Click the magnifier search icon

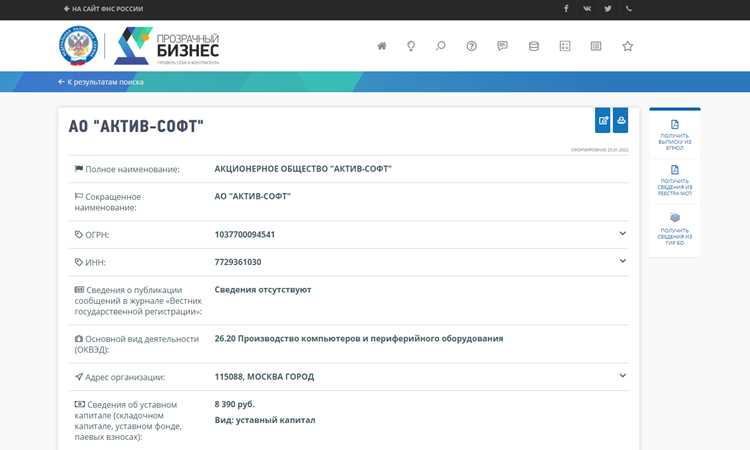coord(441,46)
